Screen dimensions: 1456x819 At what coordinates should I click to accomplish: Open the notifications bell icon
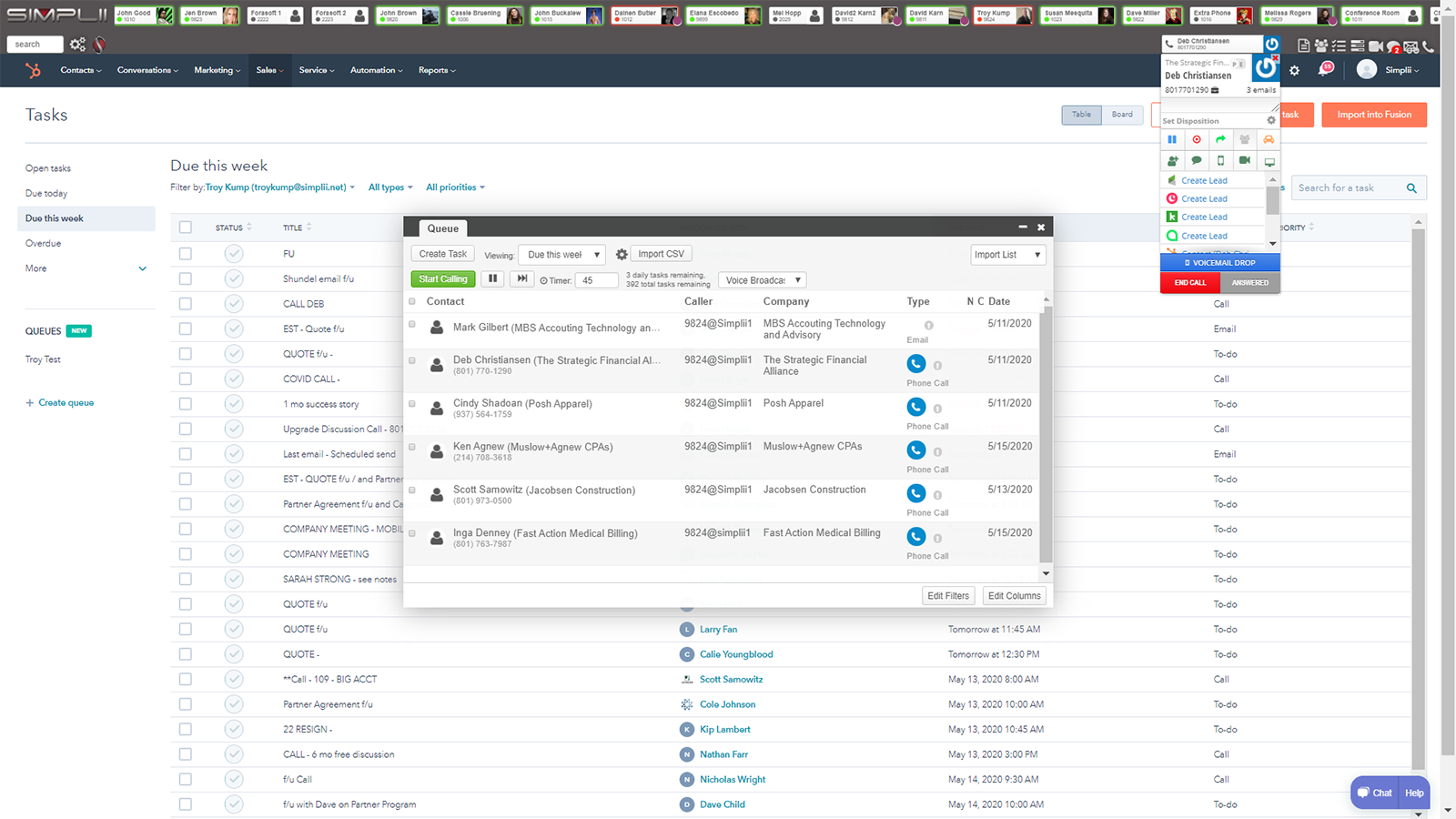[1325, 70]
